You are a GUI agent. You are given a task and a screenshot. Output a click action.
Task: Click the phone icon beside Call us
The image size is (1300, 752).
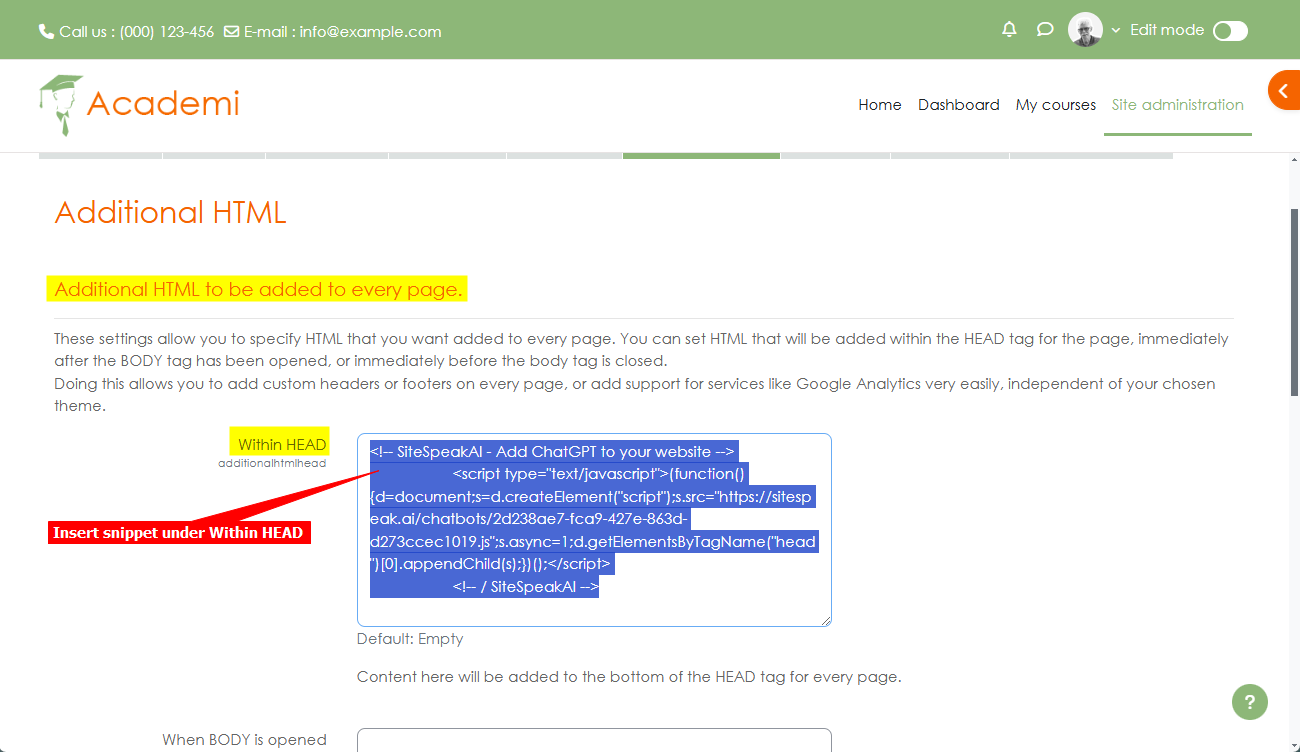pos(46,31)
